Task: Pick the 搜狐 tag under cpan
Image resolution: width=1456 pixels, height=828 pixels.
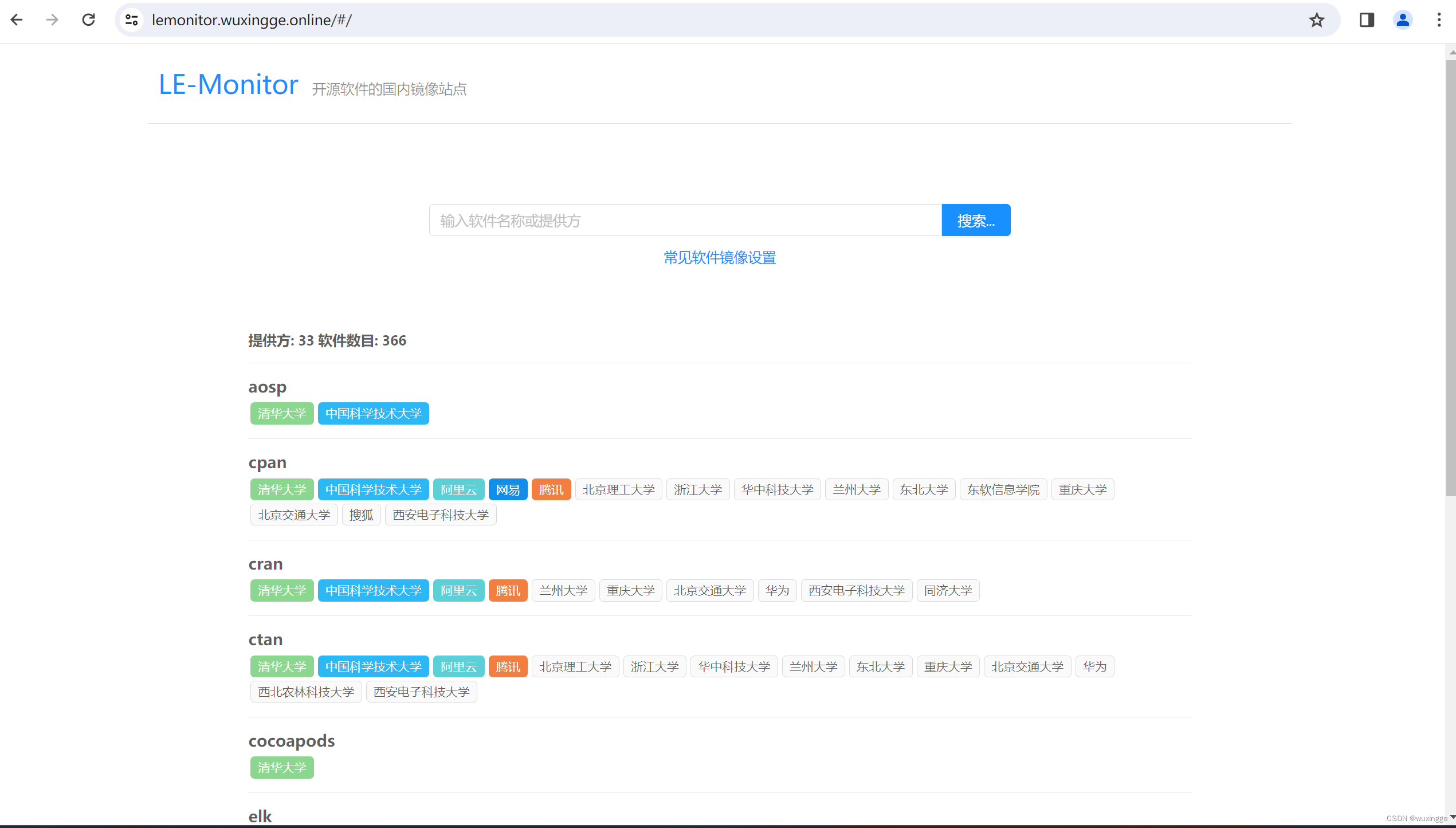Action: (362, 515)
